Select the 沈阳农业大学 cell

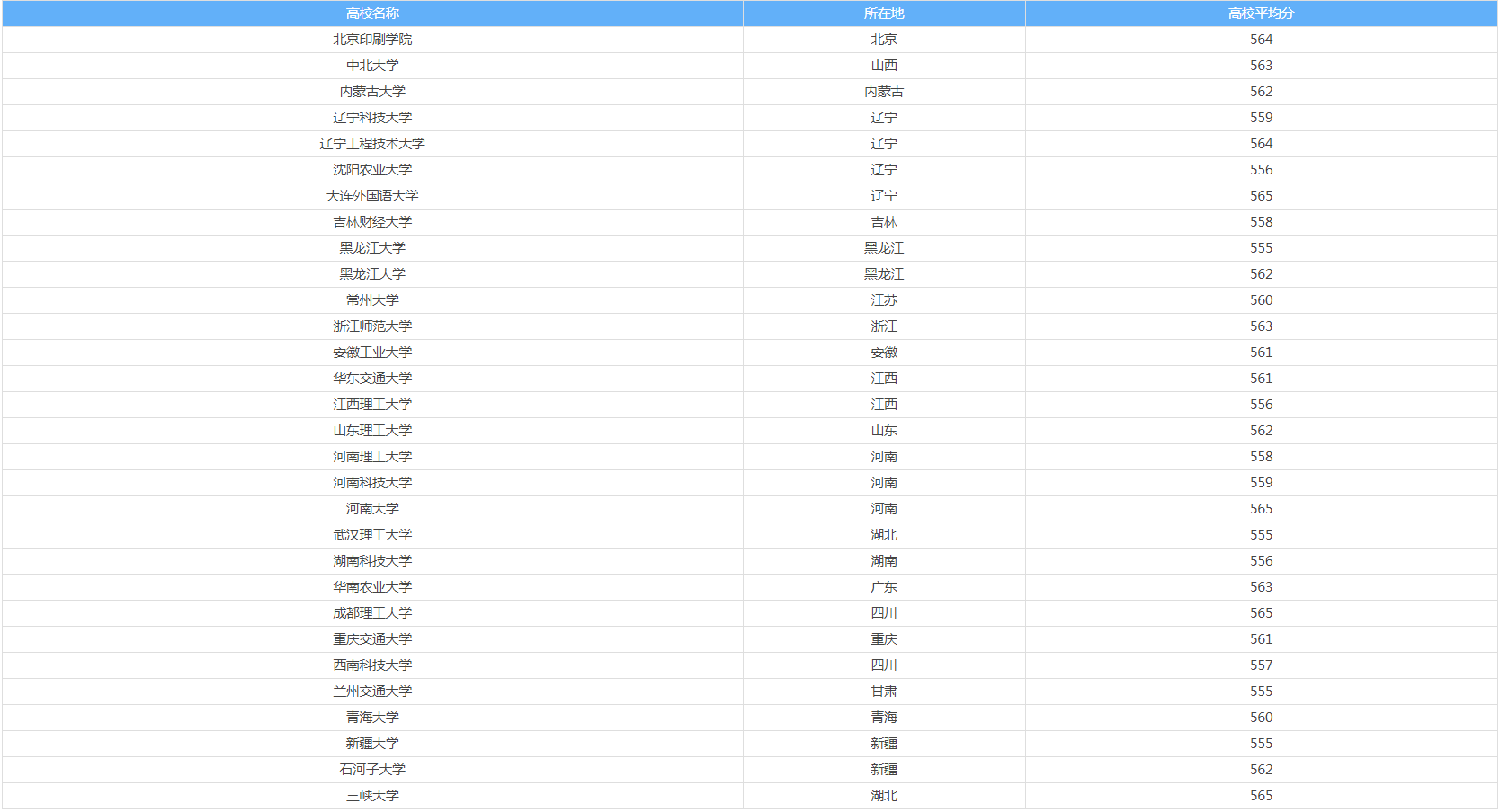coord(372,170)
